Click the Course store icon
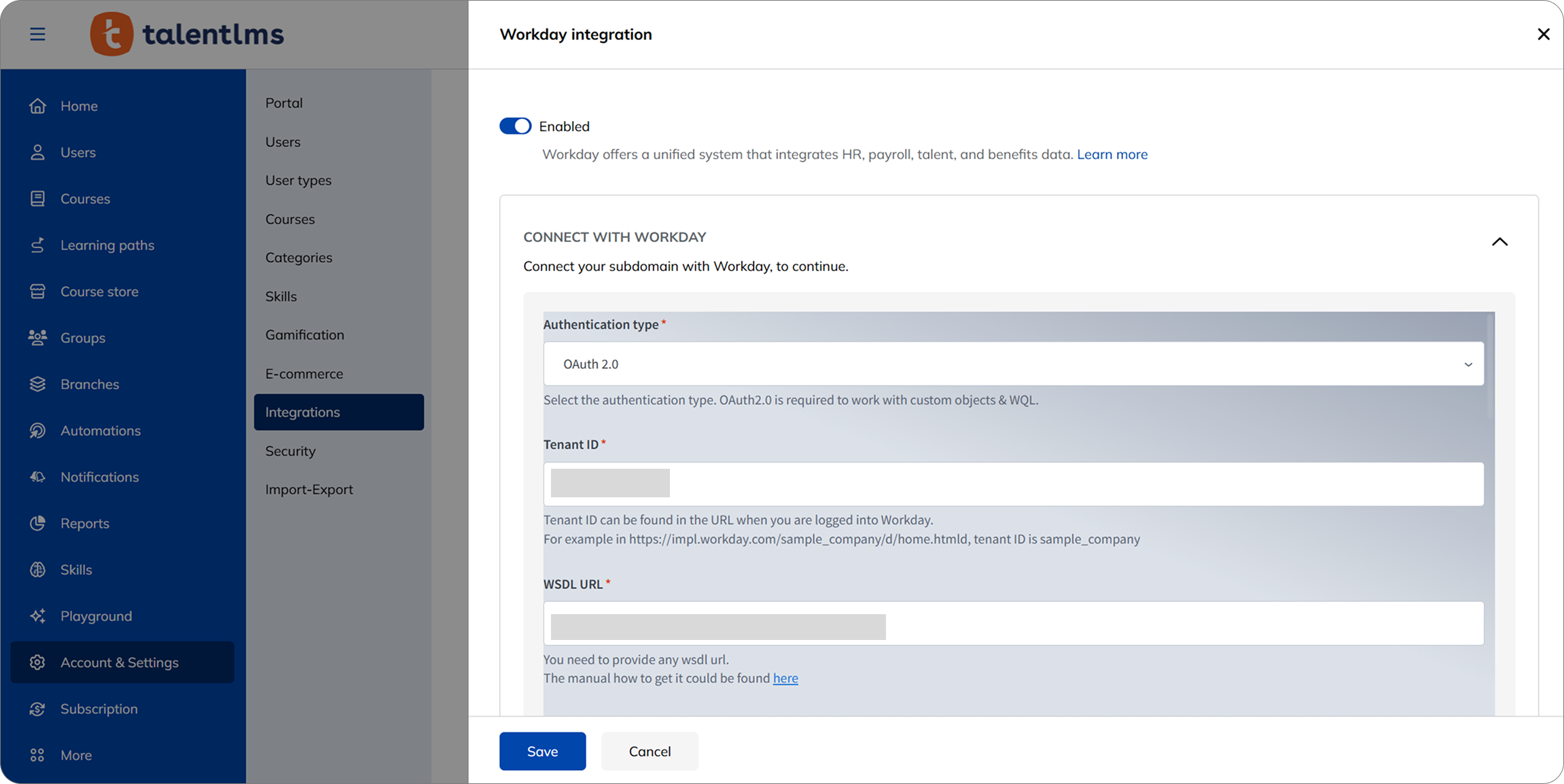This screenshot has height=784, width=1564. (37, 291)
